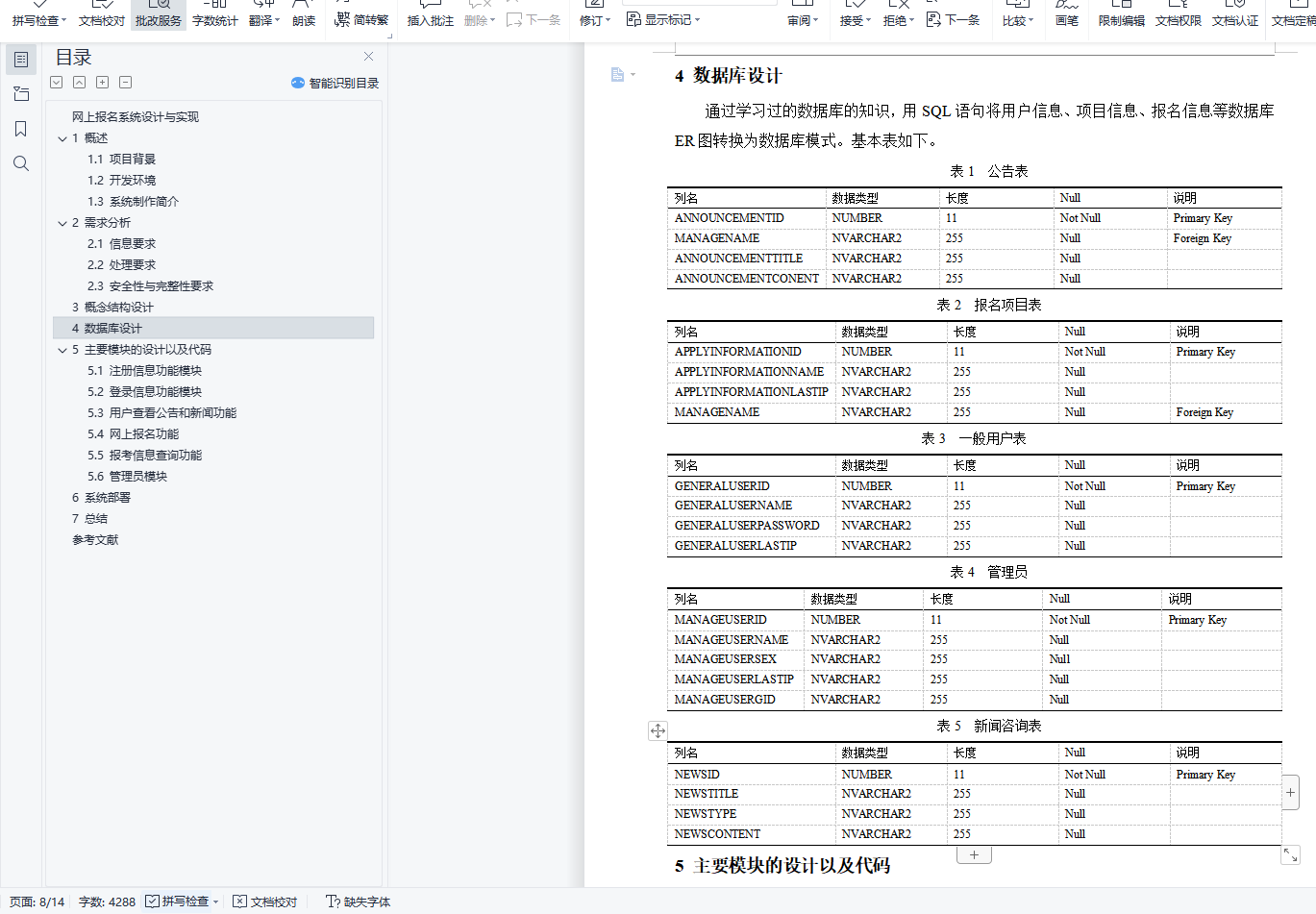This screenshot has height=914, width=1316.
Task: Click the minus box to demote outline level
Action: point(126,83)
